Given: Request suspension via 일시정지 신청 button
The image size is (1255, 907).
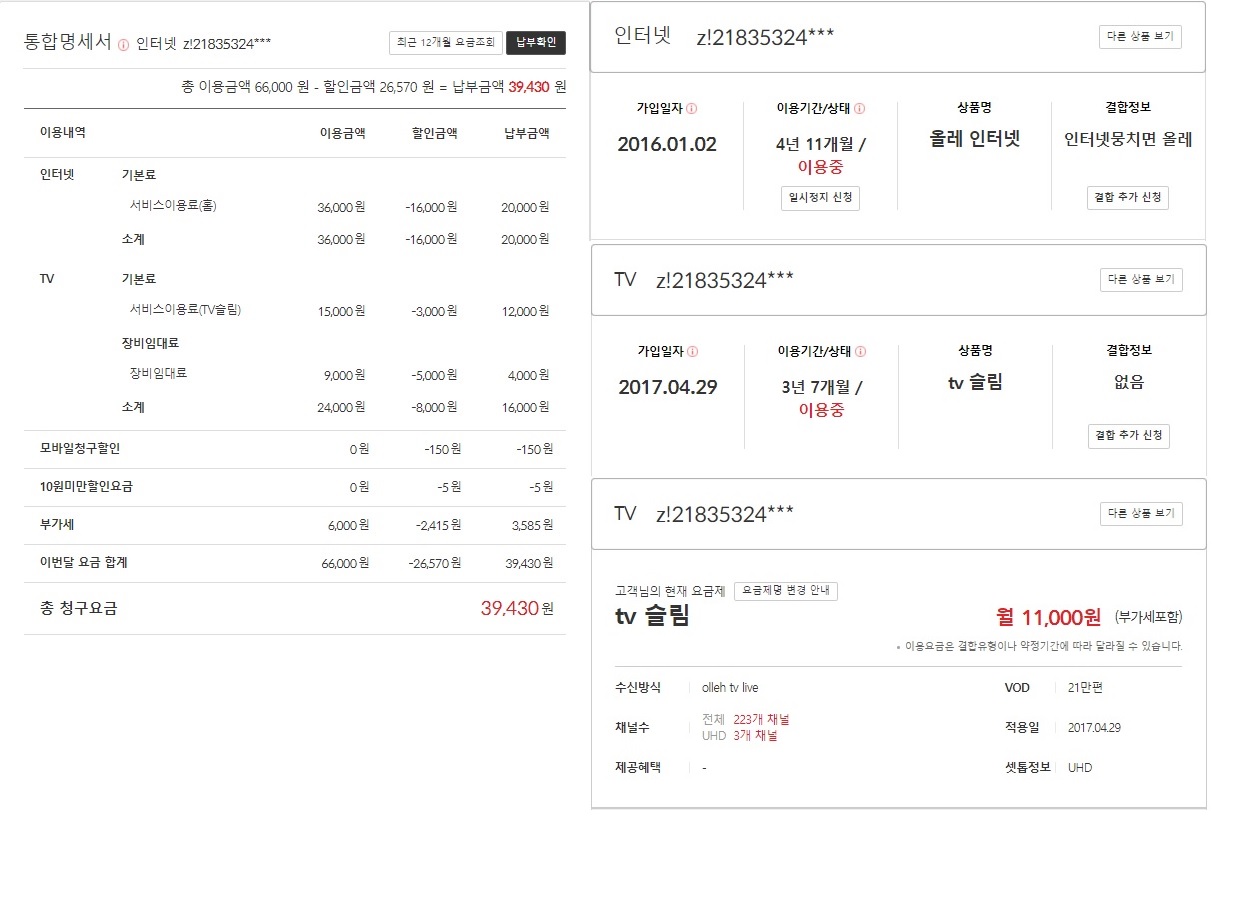Looking at the screenshot, I should click(x=820, y=198).
